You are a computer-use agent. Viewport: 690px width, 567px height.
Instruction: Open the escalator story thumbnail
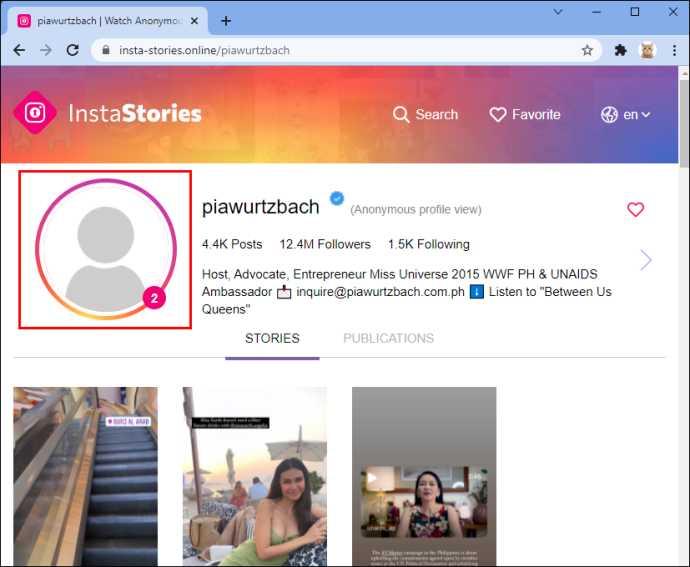click(85, 476)
